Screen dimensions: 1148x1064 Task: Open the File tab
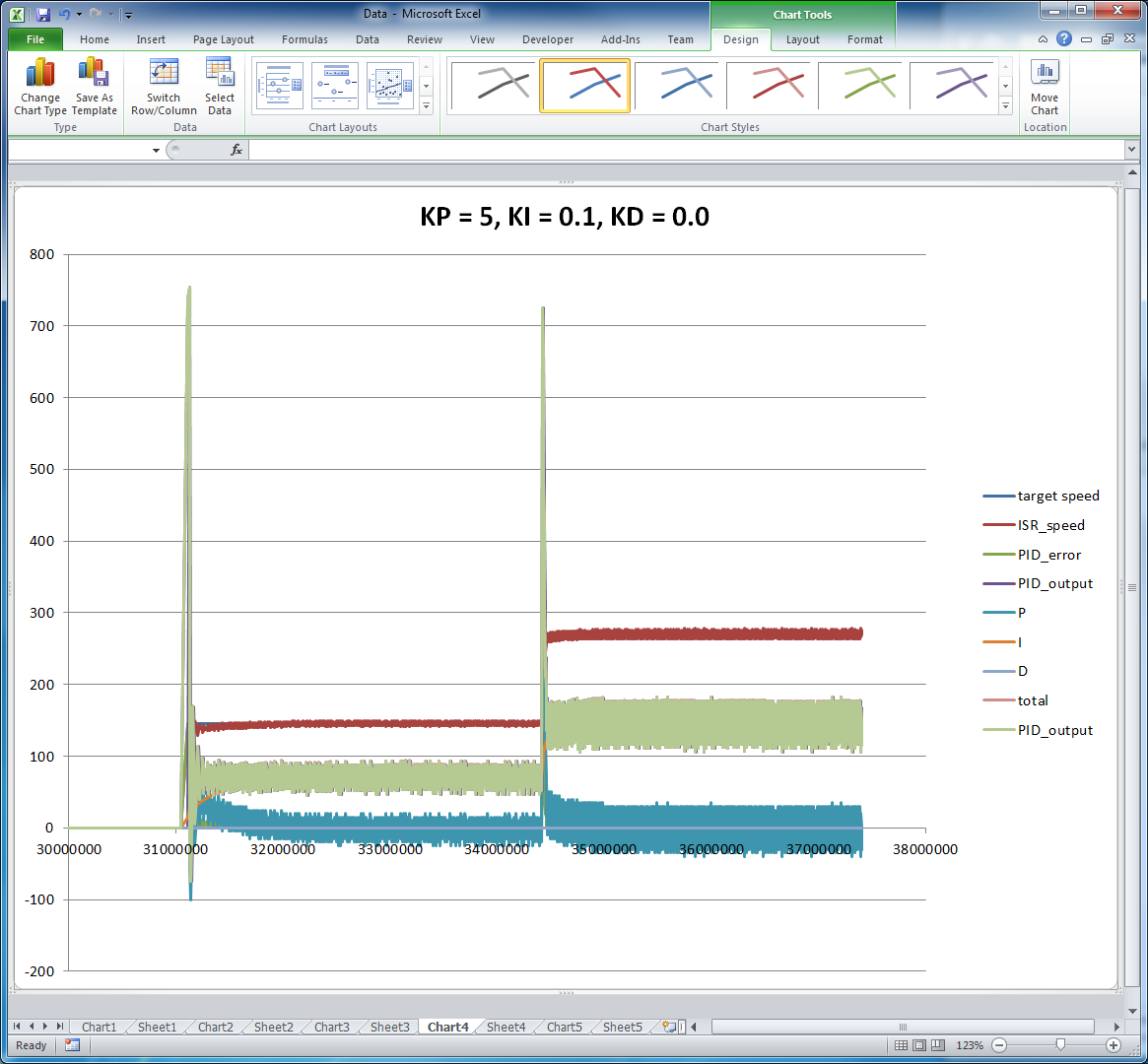tap(35, 39)
